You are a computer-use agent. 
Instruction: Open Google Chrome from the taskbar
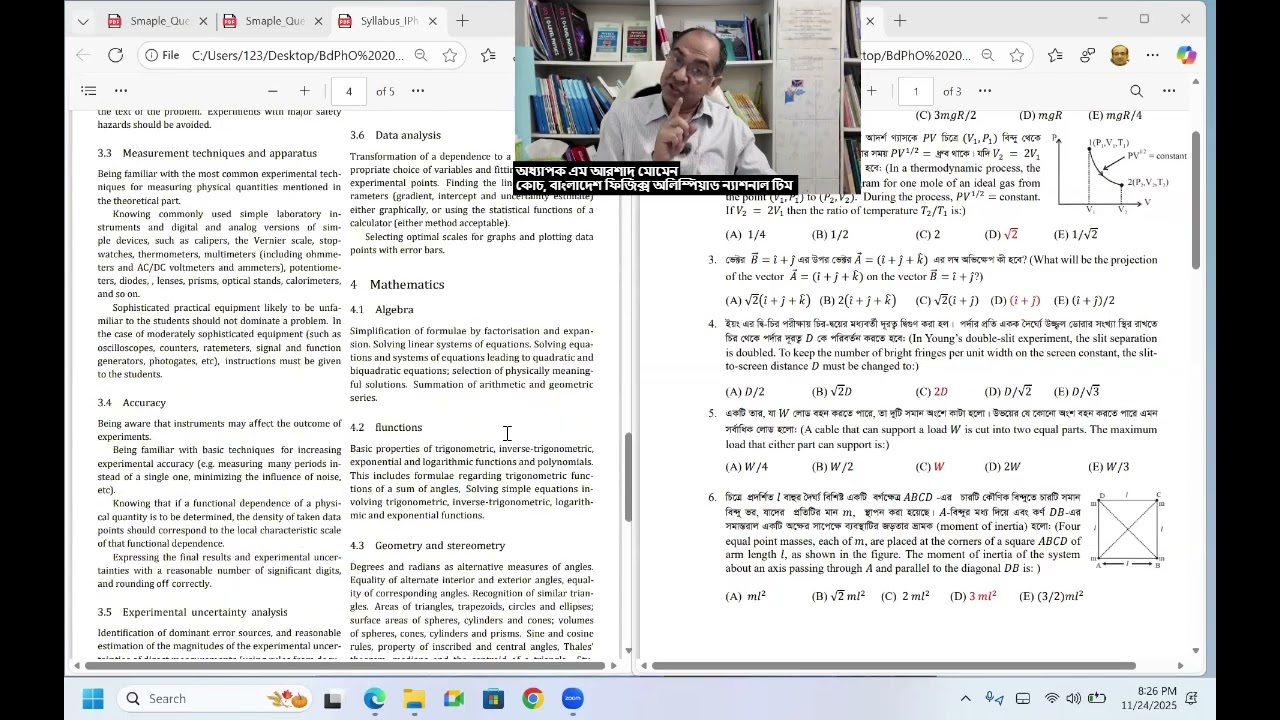[533, 699]
